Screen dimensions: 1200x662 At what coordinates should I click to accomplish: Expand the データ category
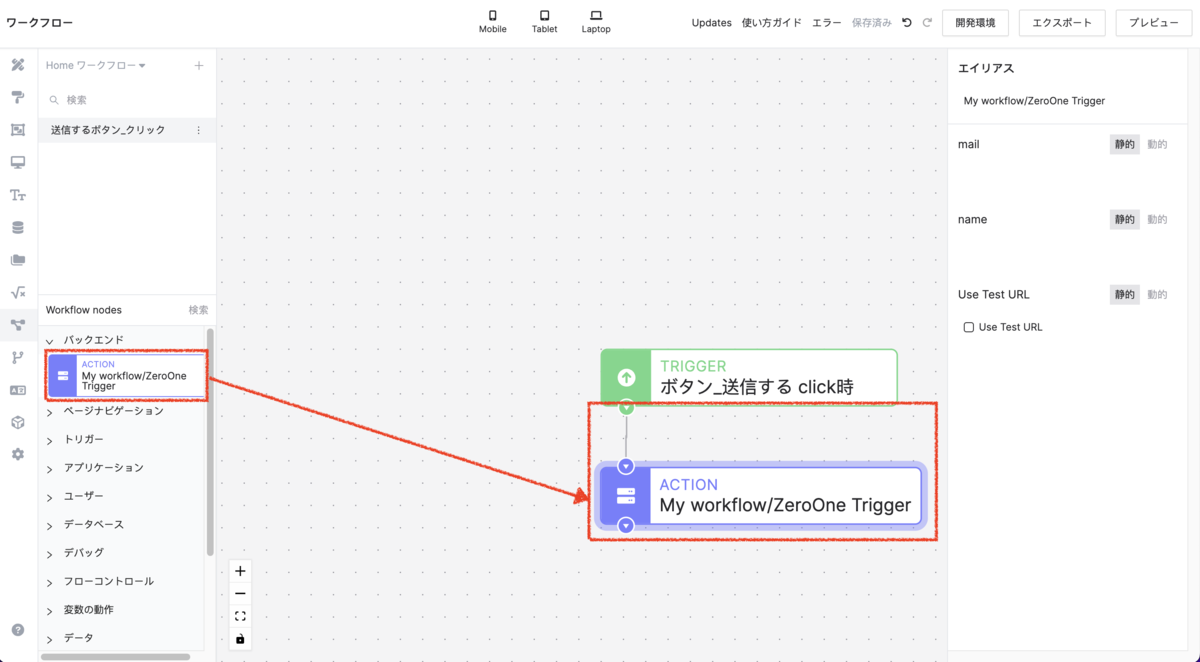[49, 639]
